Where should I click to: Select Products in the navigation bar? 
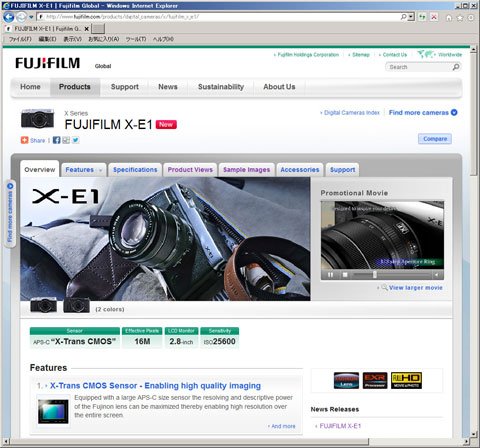(75, 87)
